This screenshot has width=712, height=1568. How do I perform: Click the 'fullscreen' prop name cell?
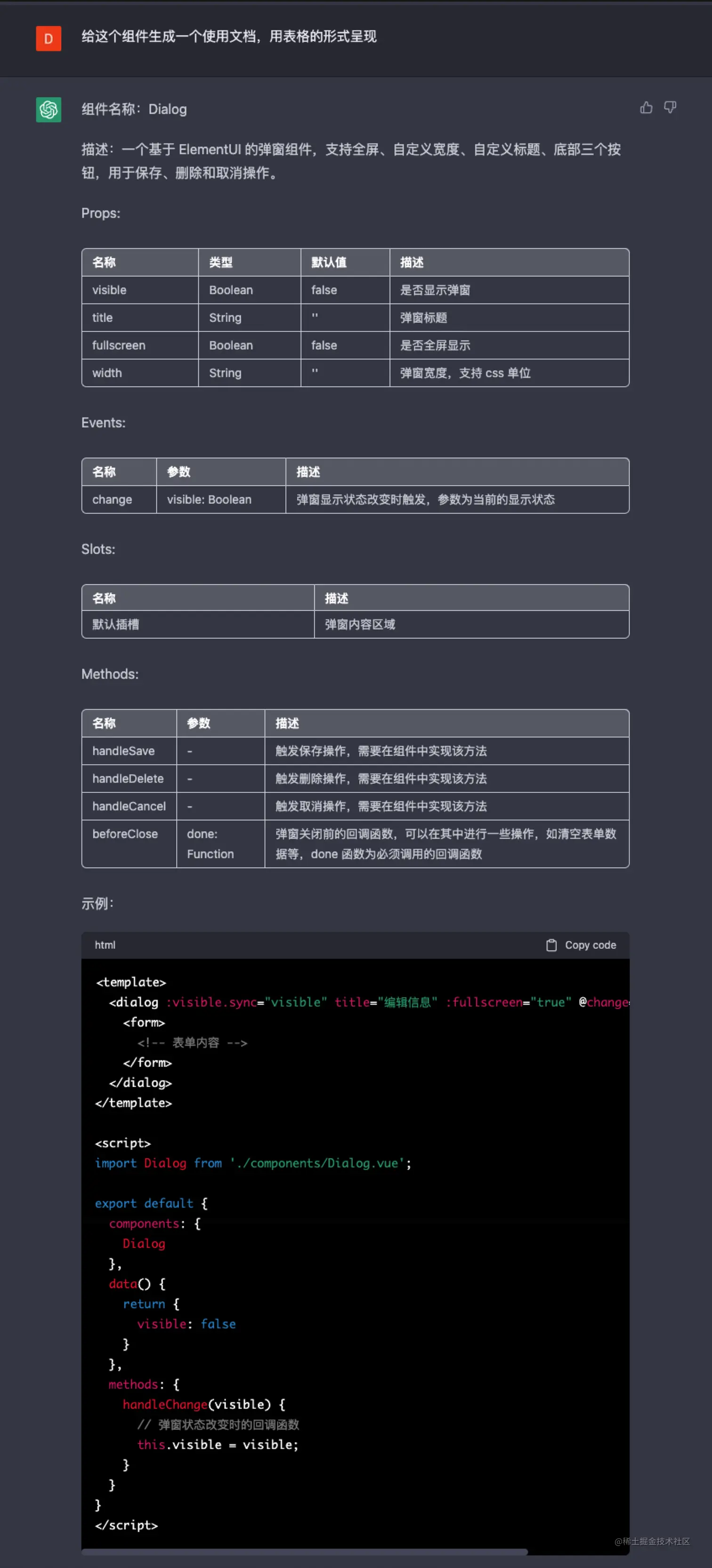(140, 345)
